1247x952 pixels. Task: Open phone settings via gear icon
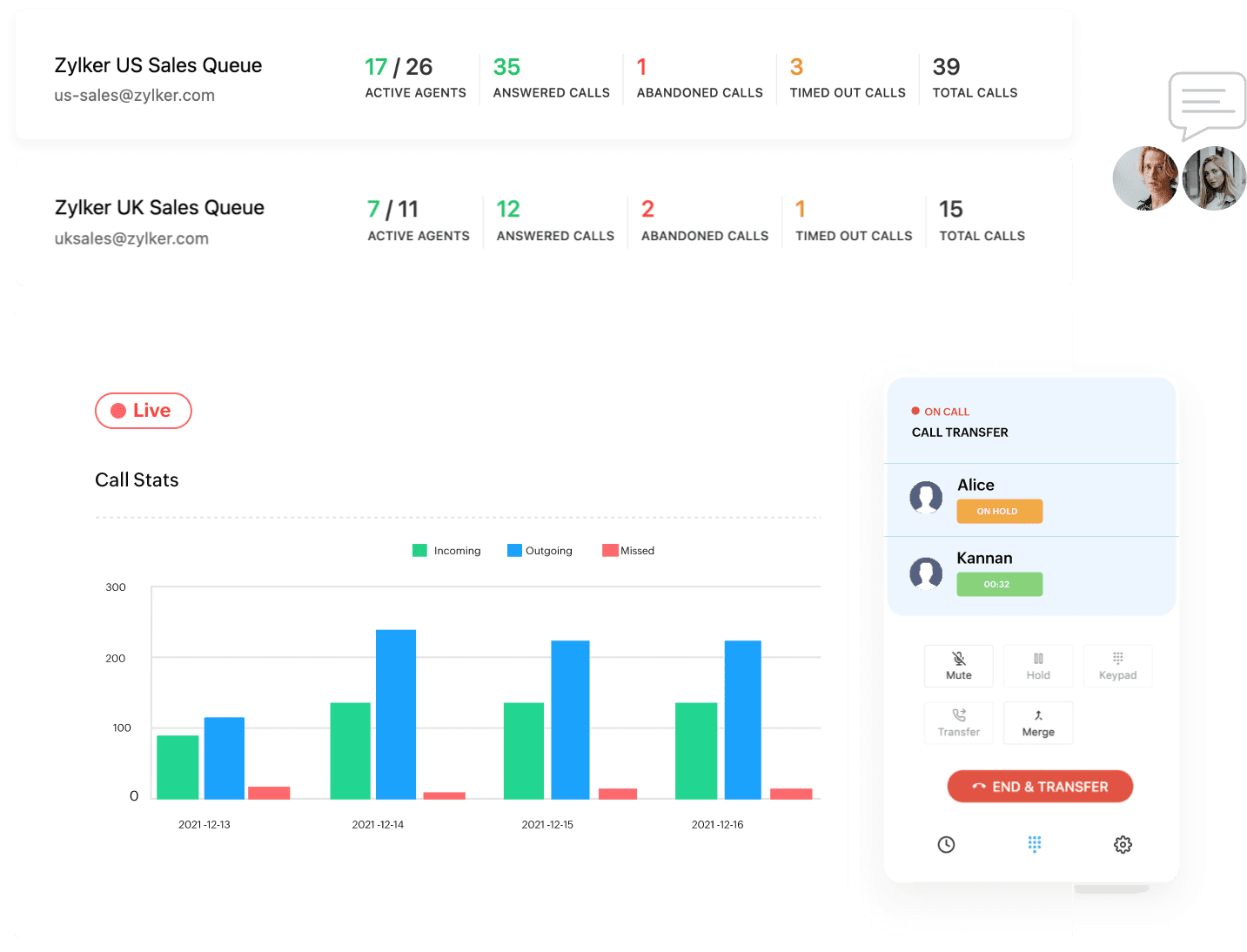click(1123, 844)
